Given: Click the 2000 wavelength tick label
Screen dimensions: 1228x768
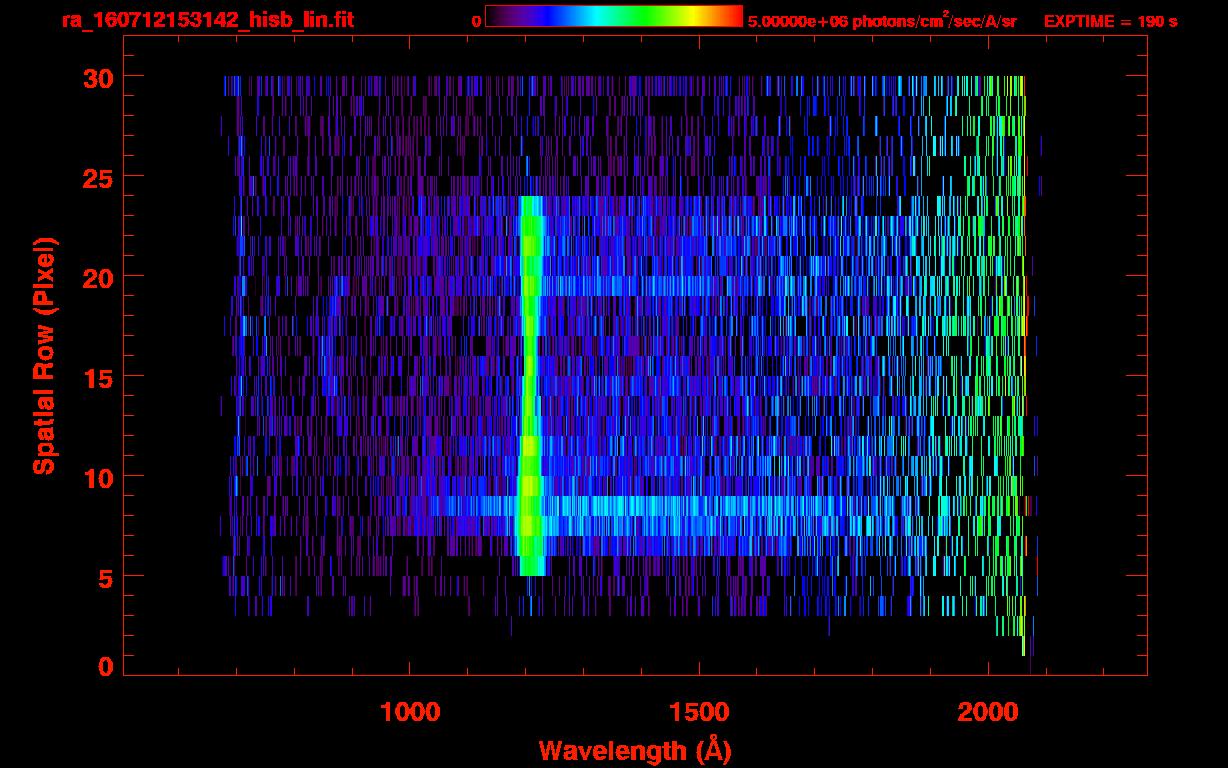Looking at the screenshot, I should click(x=988, y=712).
